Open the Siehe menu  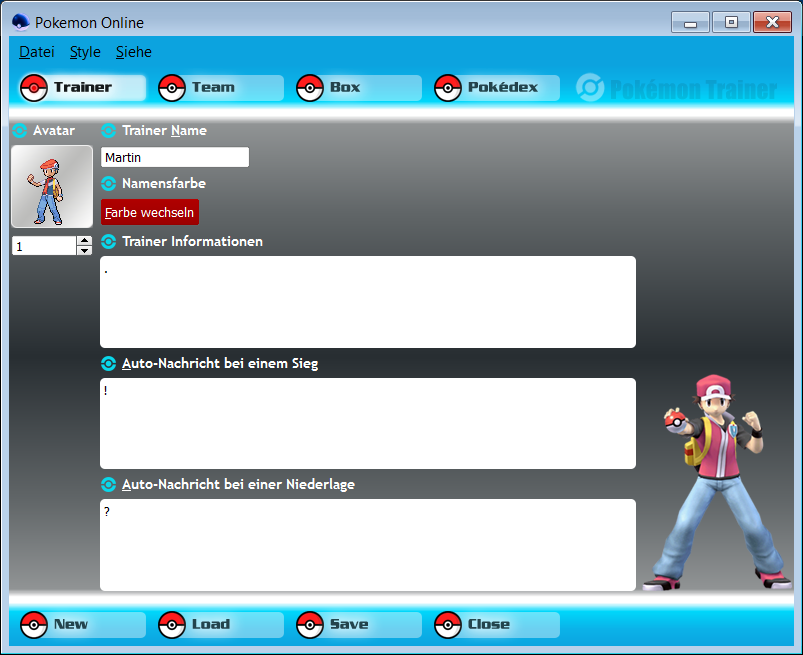pos(134,52)
